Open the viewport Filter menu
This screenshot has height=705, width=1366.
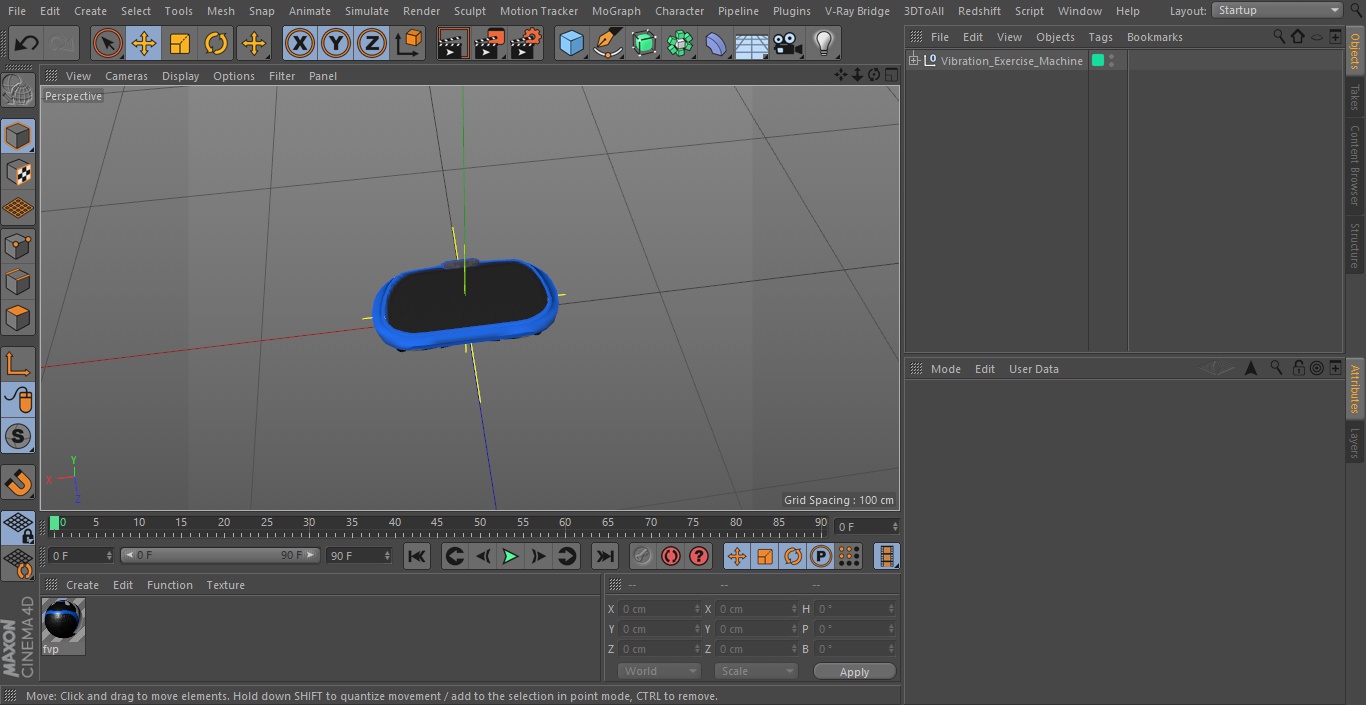pyautogui.click(x=282, y=76)
